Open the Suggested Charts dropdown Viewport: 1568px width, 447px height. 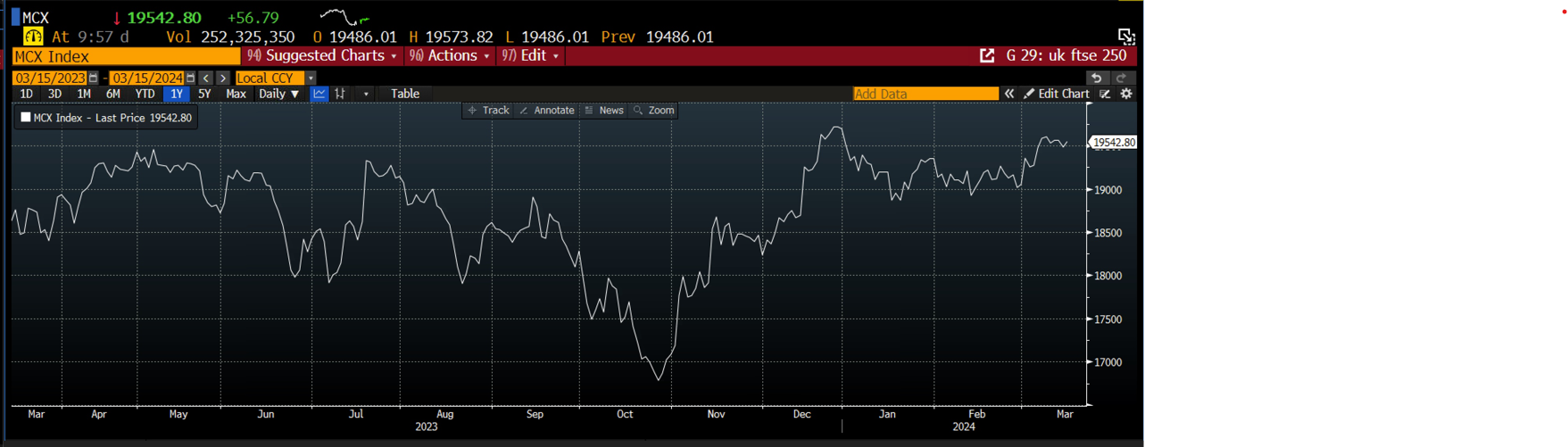click(x=322, y=55)
